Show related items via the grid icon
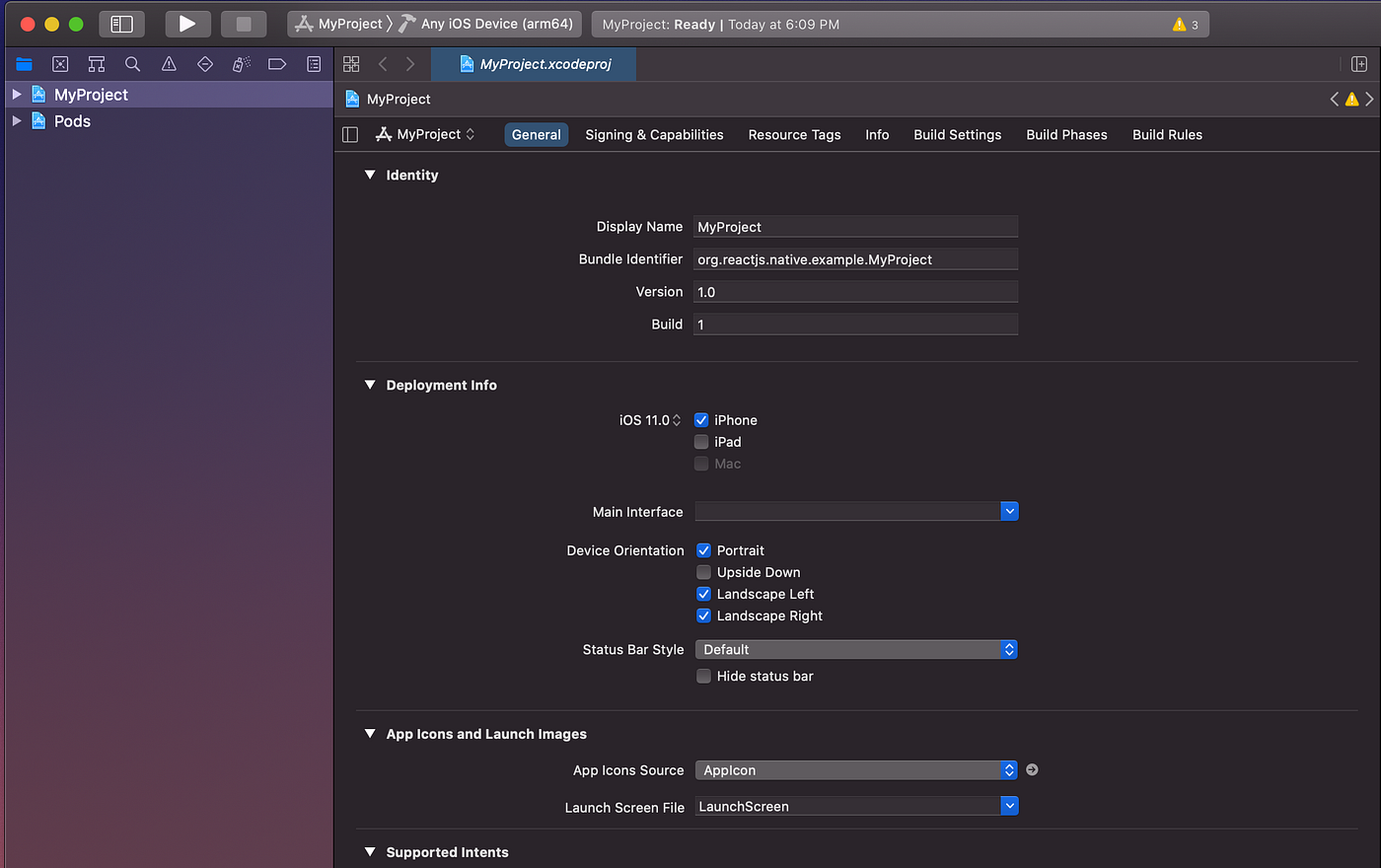 click(x=351, y=63)
